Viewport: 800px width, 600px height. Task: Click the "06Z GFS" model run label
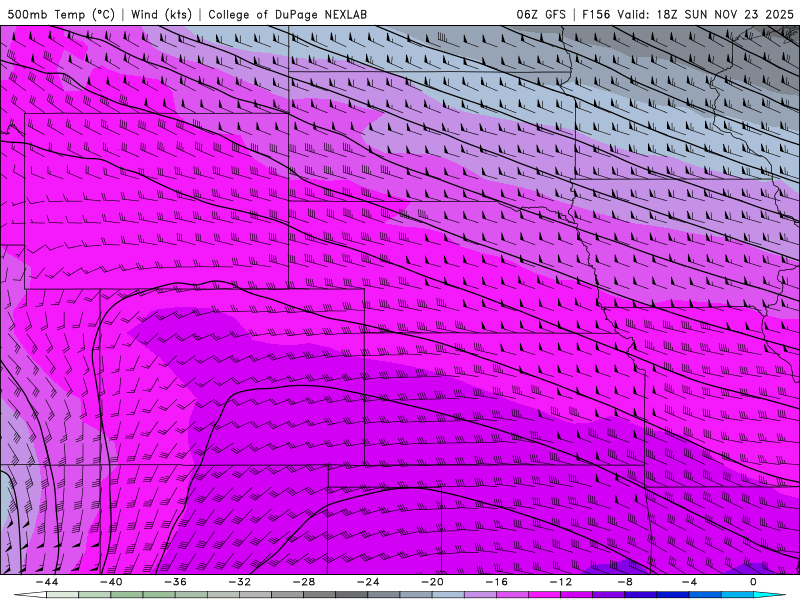tap(541, 14)
